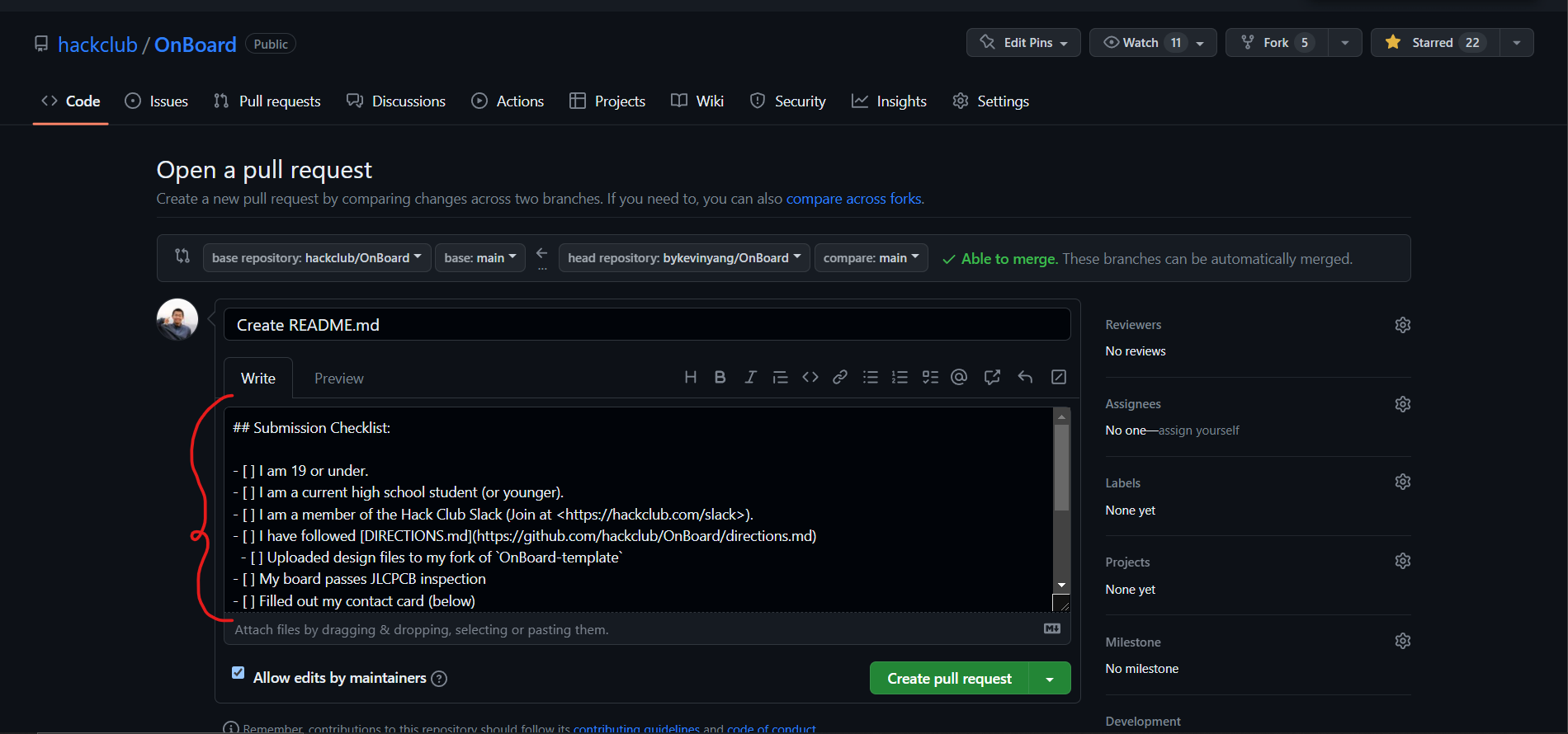This screenshot has height=734, width=1568.
Task: Open Labels gear settings
Action: [1403, 482]
